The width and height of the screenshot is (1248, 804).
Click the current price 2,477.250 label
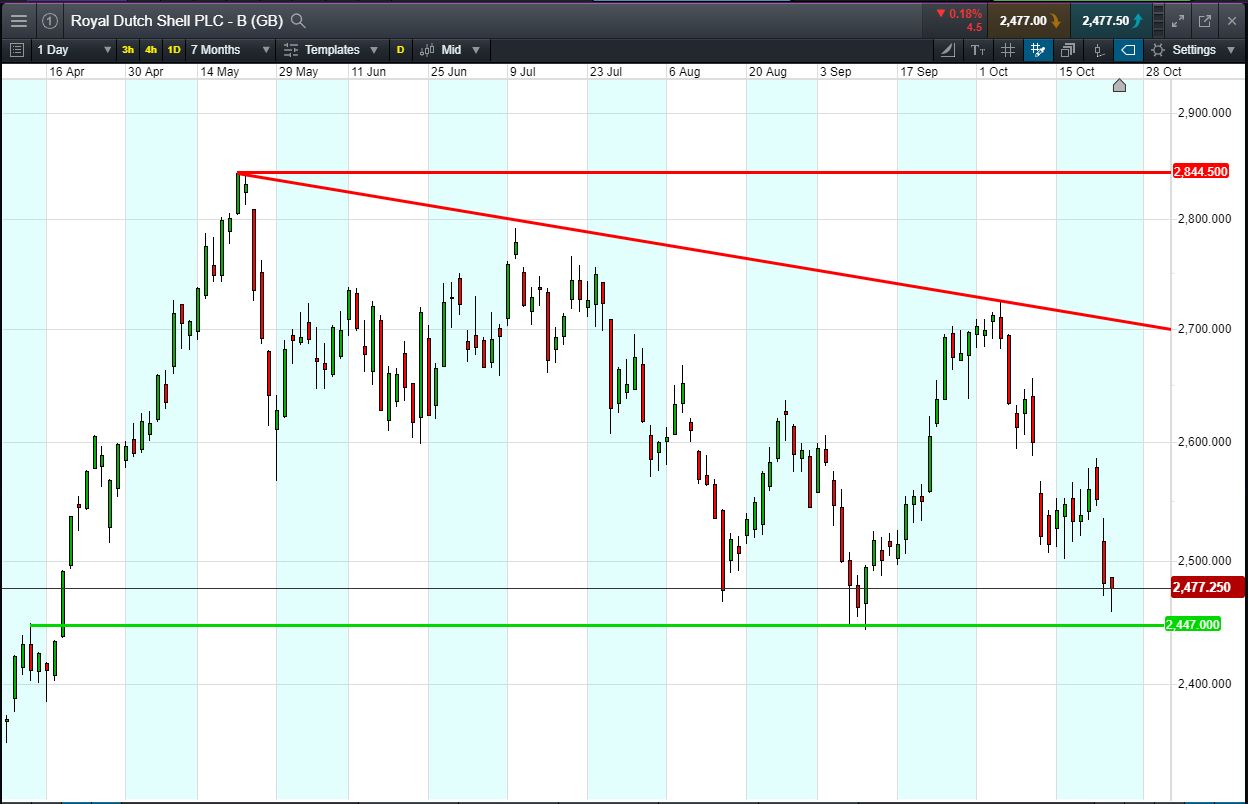[1206, 587]
